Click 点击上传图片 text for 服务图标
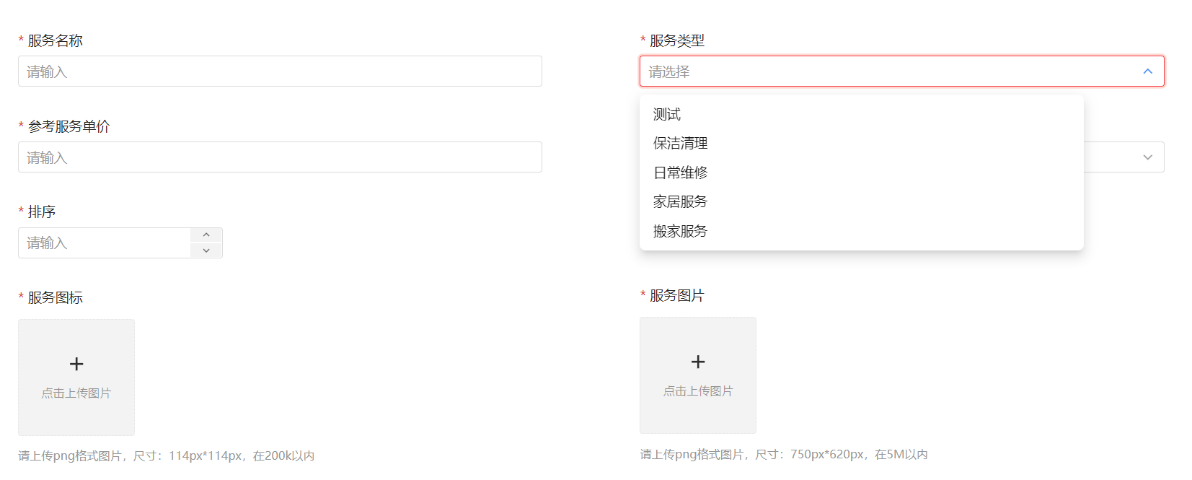This screenshot has width=1192, height=480. click(76, 394)
